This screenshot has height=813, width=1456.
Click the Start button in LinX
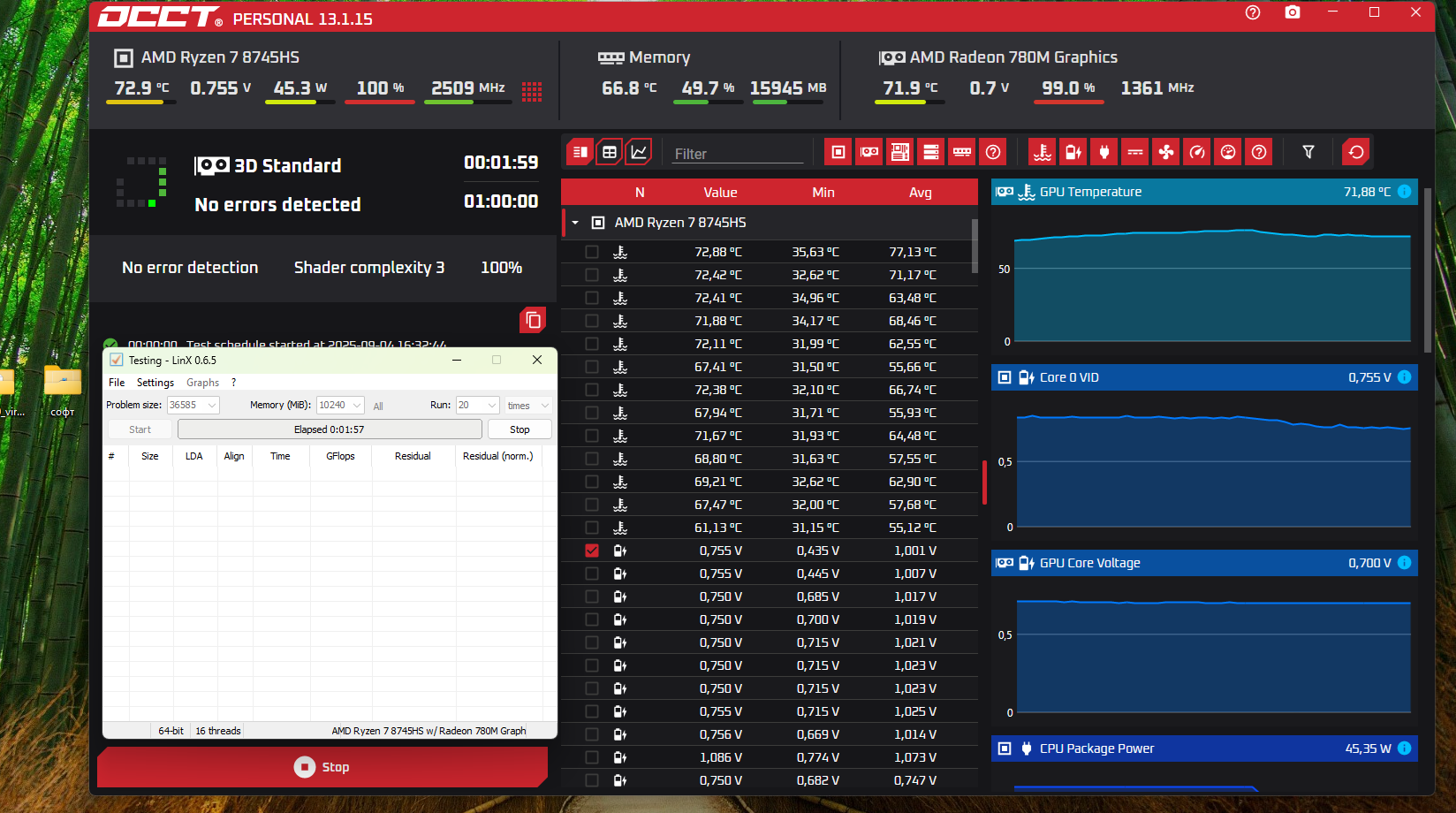pyautogui.click(x=140, y=429)
